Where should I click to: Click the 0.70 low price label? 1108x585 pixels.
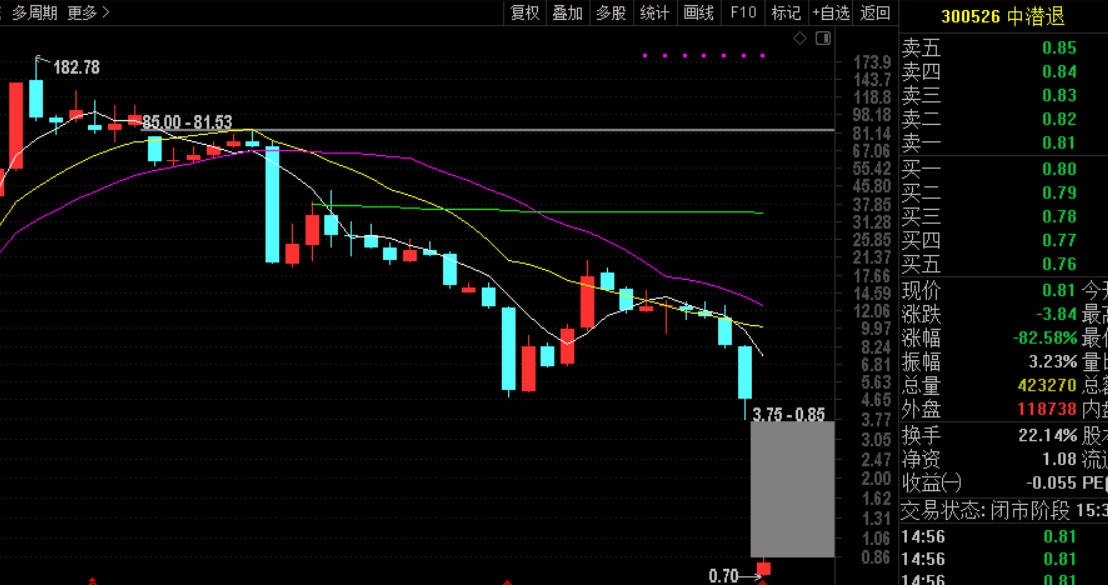(723, 577)
